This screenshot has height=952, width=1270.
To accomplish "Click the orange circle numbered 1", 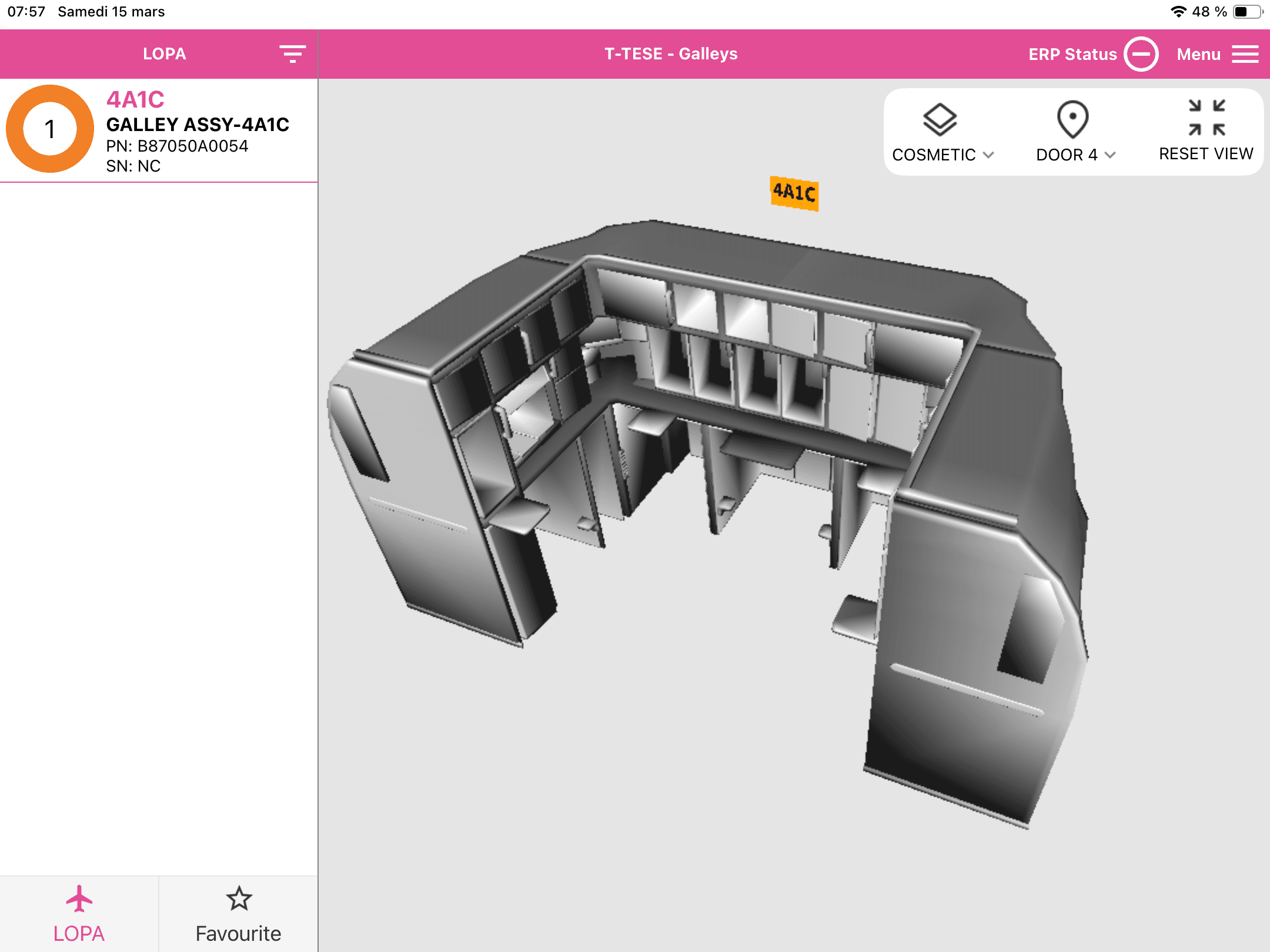I will (50, 129).
